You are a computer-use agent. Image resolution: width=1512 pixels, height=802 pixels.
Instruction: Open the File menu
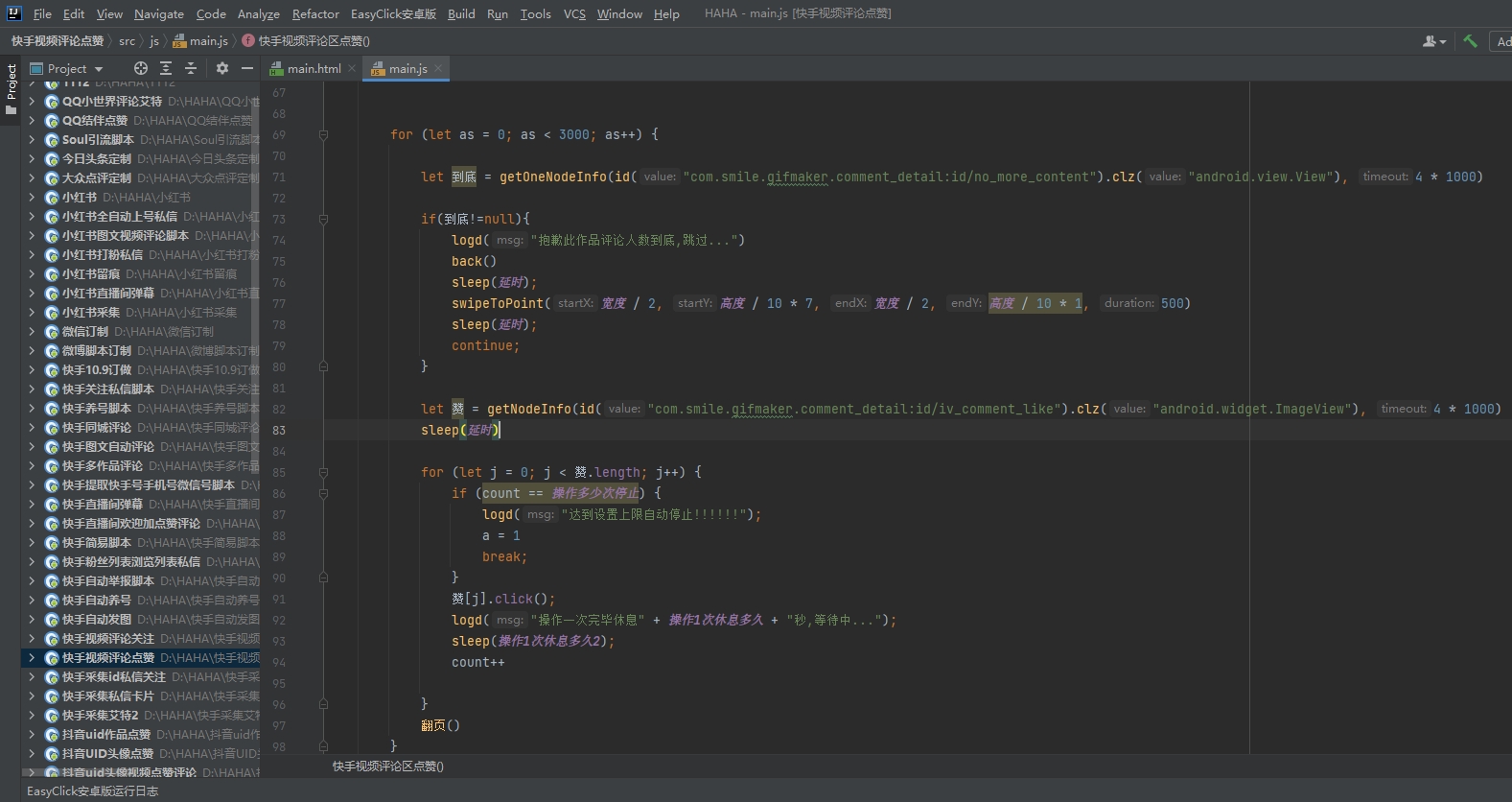pos(42,13)
